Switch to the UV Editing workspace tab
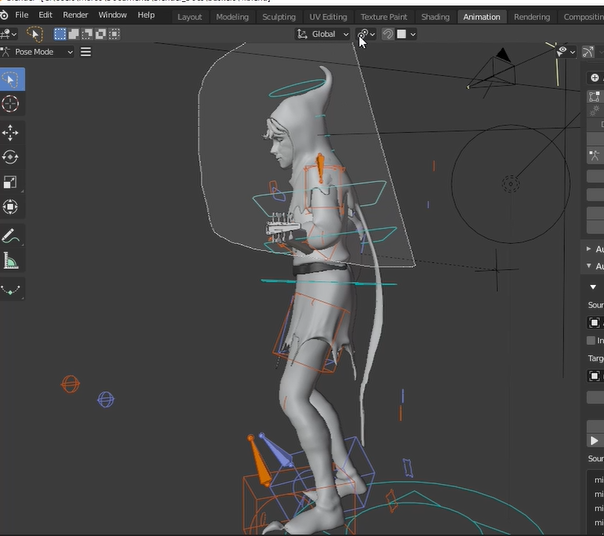 click(x=328, y=16)
